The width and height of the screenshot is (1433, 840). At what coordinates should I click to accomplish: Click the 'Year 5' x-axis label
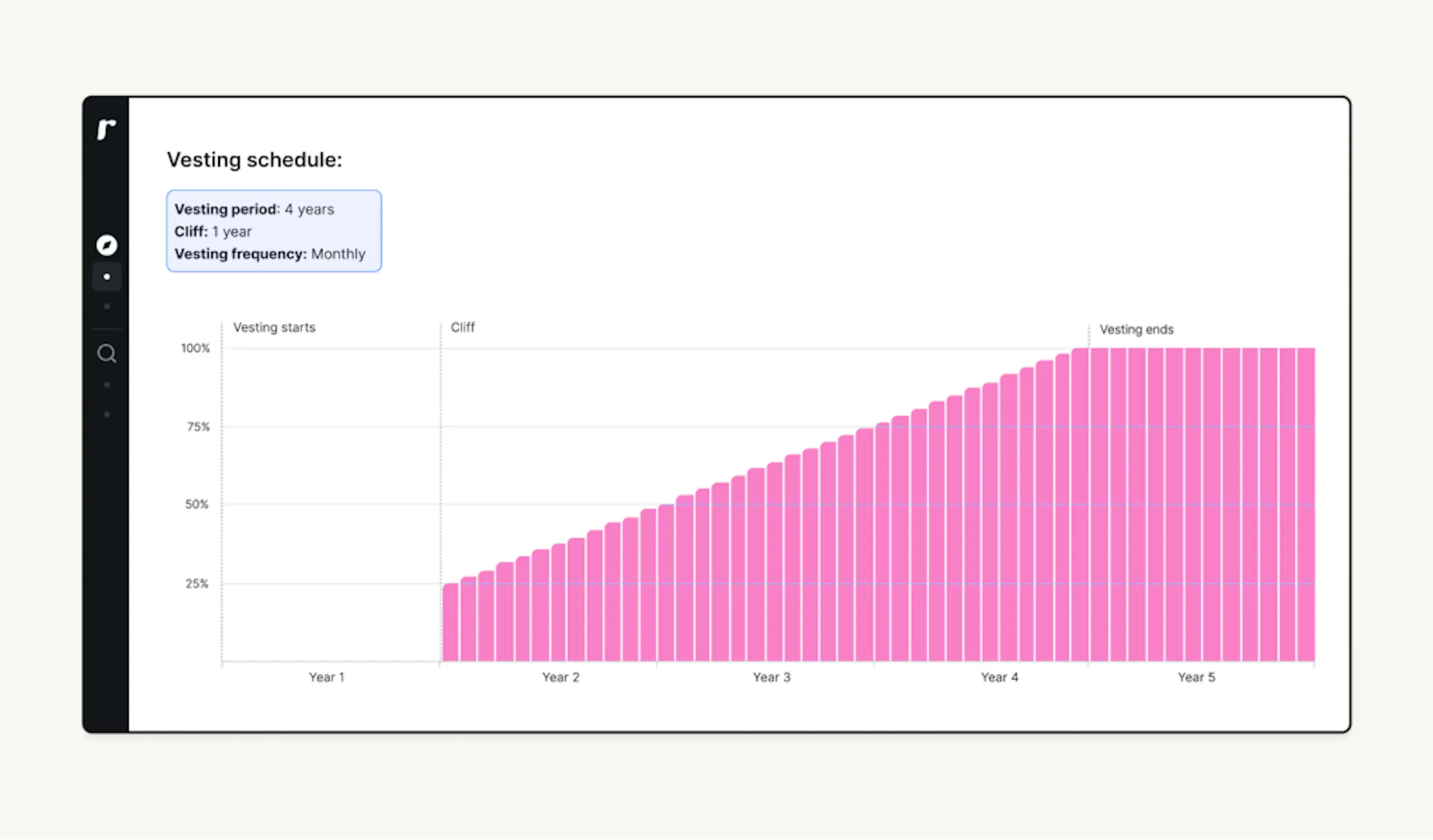(1196, 677)
